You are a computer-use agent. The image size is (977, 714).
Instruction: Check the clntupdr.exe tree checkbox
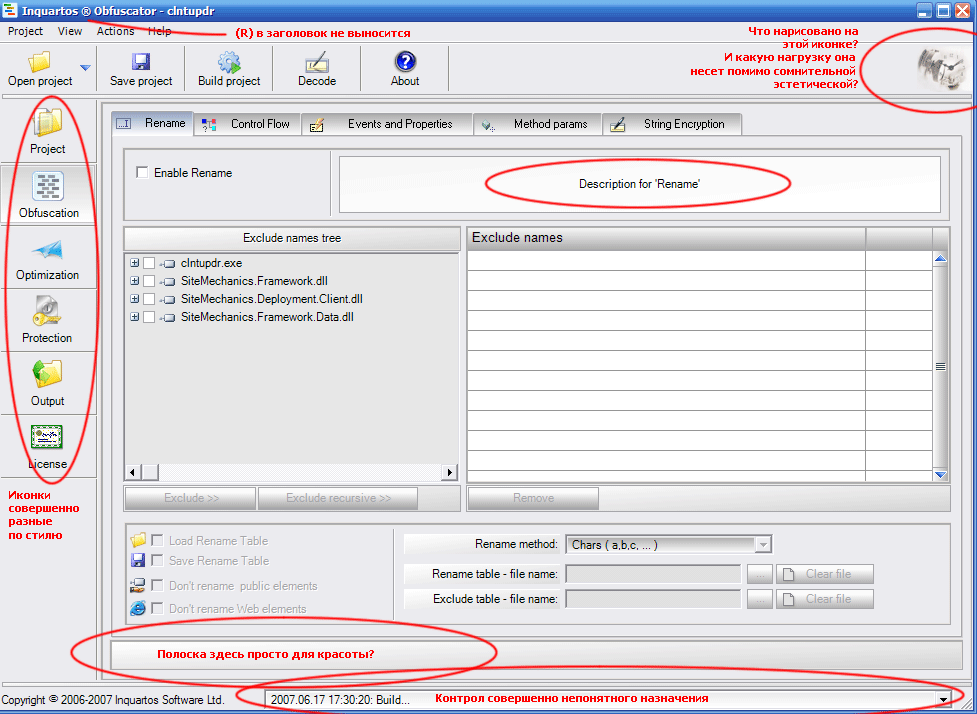pos(149,263)
